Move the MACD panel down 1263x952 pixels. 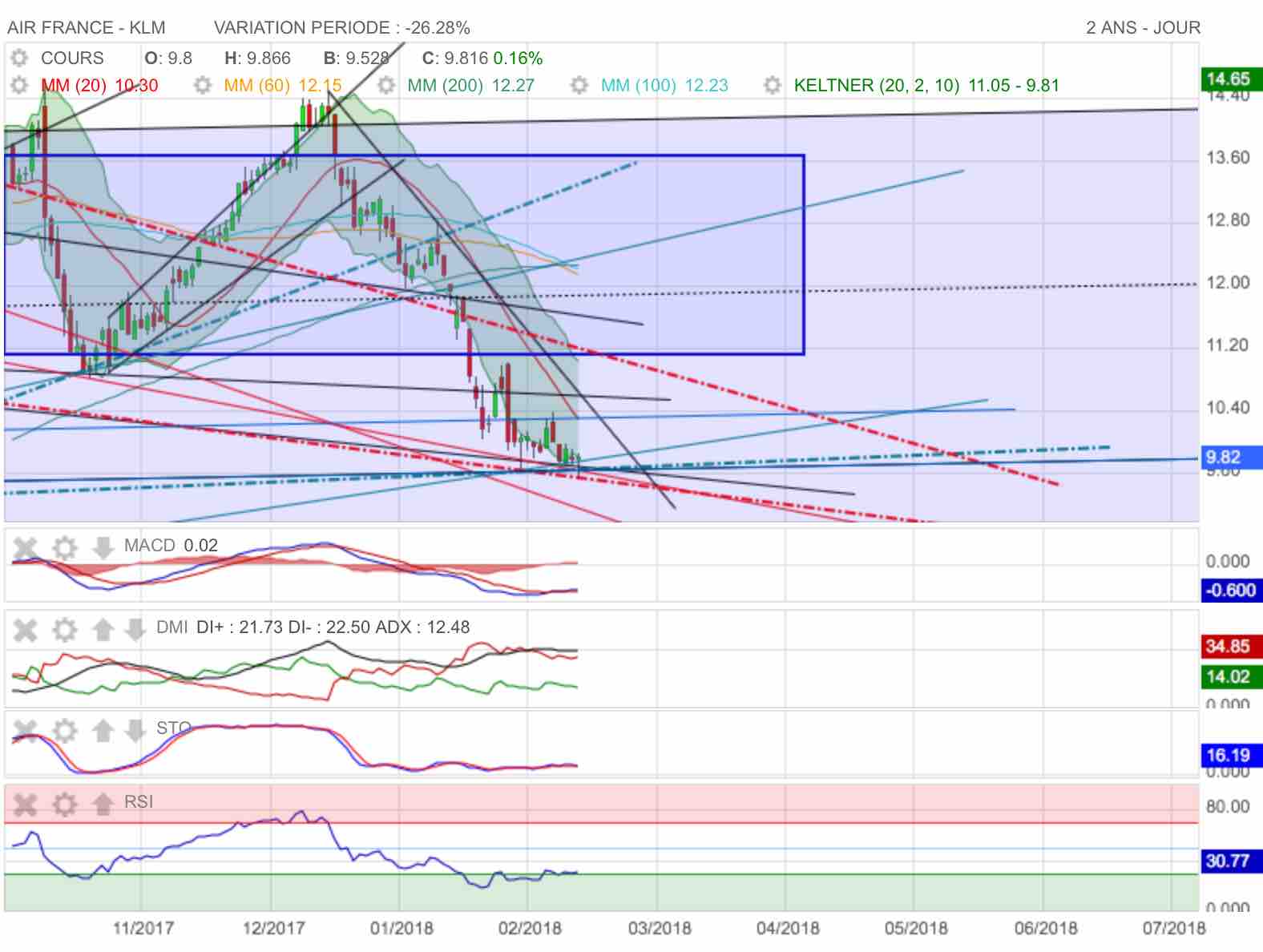[x=103, y=549]
